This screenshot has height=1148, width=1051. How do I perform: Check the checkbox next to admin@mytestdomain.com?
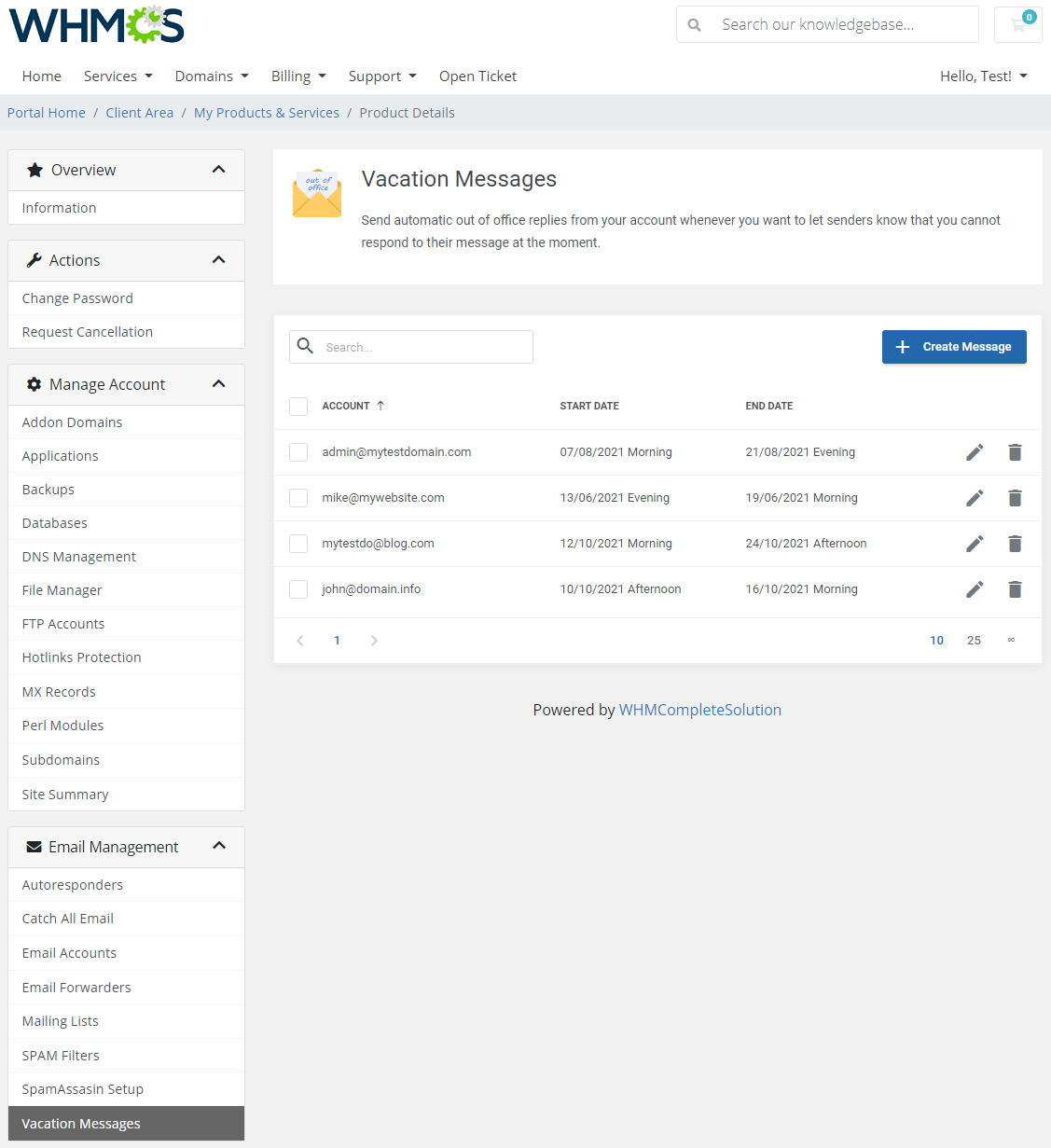click(x=298, y=451)
